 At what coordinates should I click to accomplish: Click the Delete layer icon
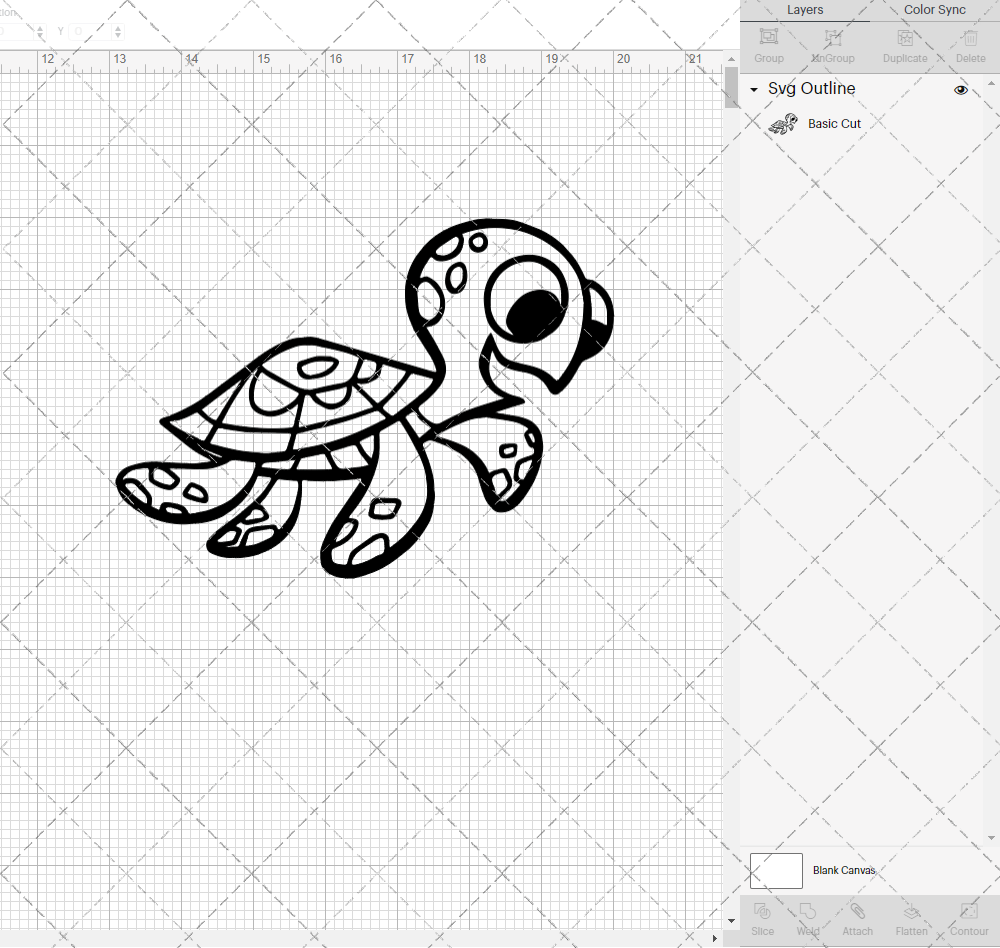970,37
